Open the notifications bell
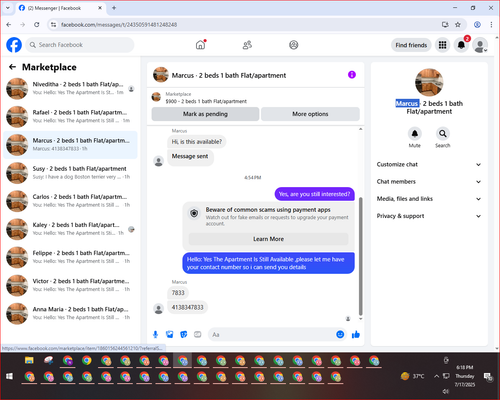The width and height of the screenshot is (500, 400). click(461, 45)
